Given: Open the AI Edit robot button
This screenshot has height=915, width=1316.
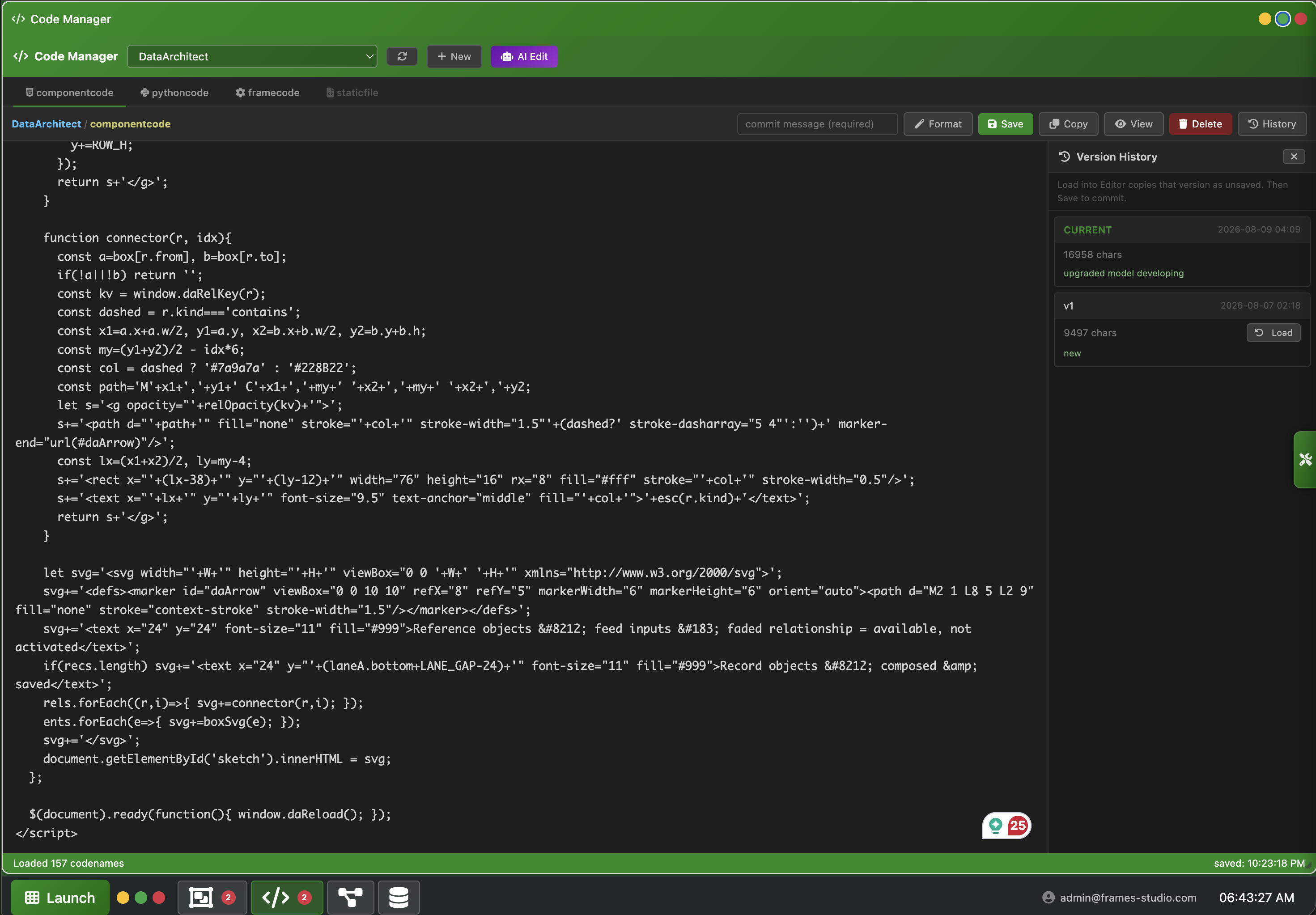Looking at the screenshot, I should click(524, 56).
